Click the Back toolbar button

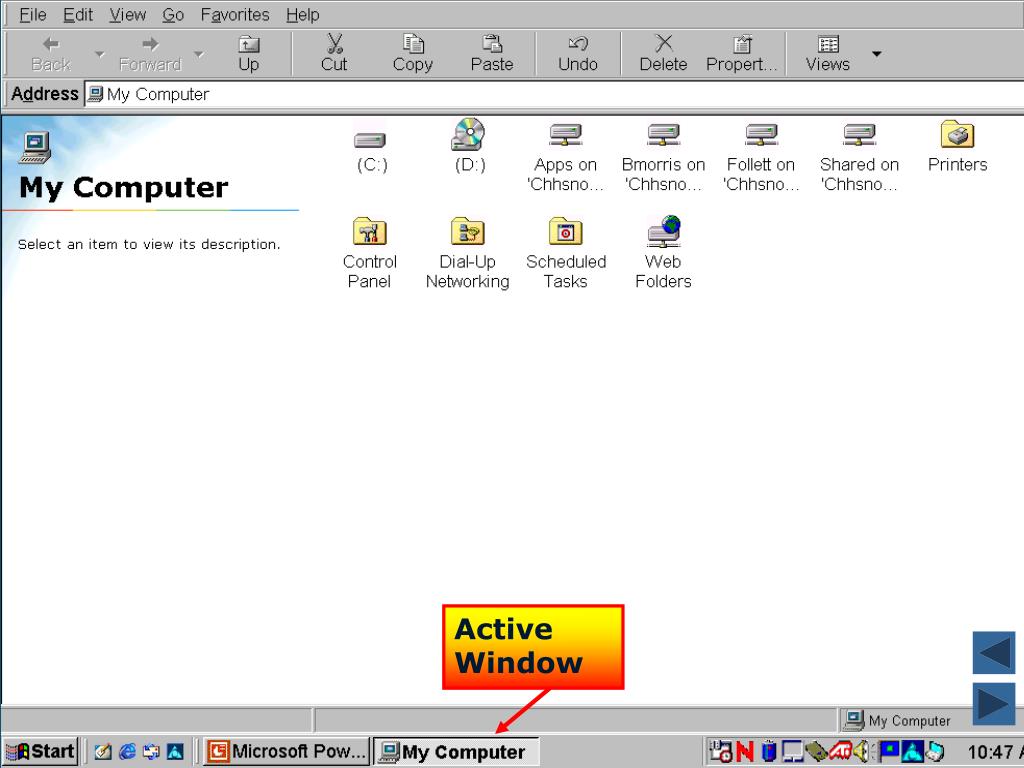(x=51, y=54)
